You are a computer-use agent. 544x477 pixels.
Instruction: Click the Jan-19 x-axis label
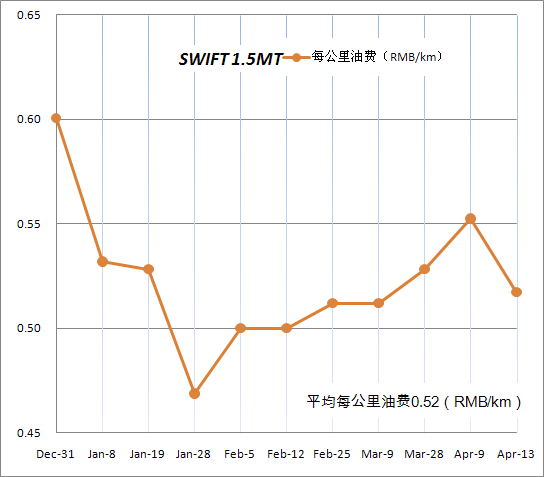tap(147, 454)
